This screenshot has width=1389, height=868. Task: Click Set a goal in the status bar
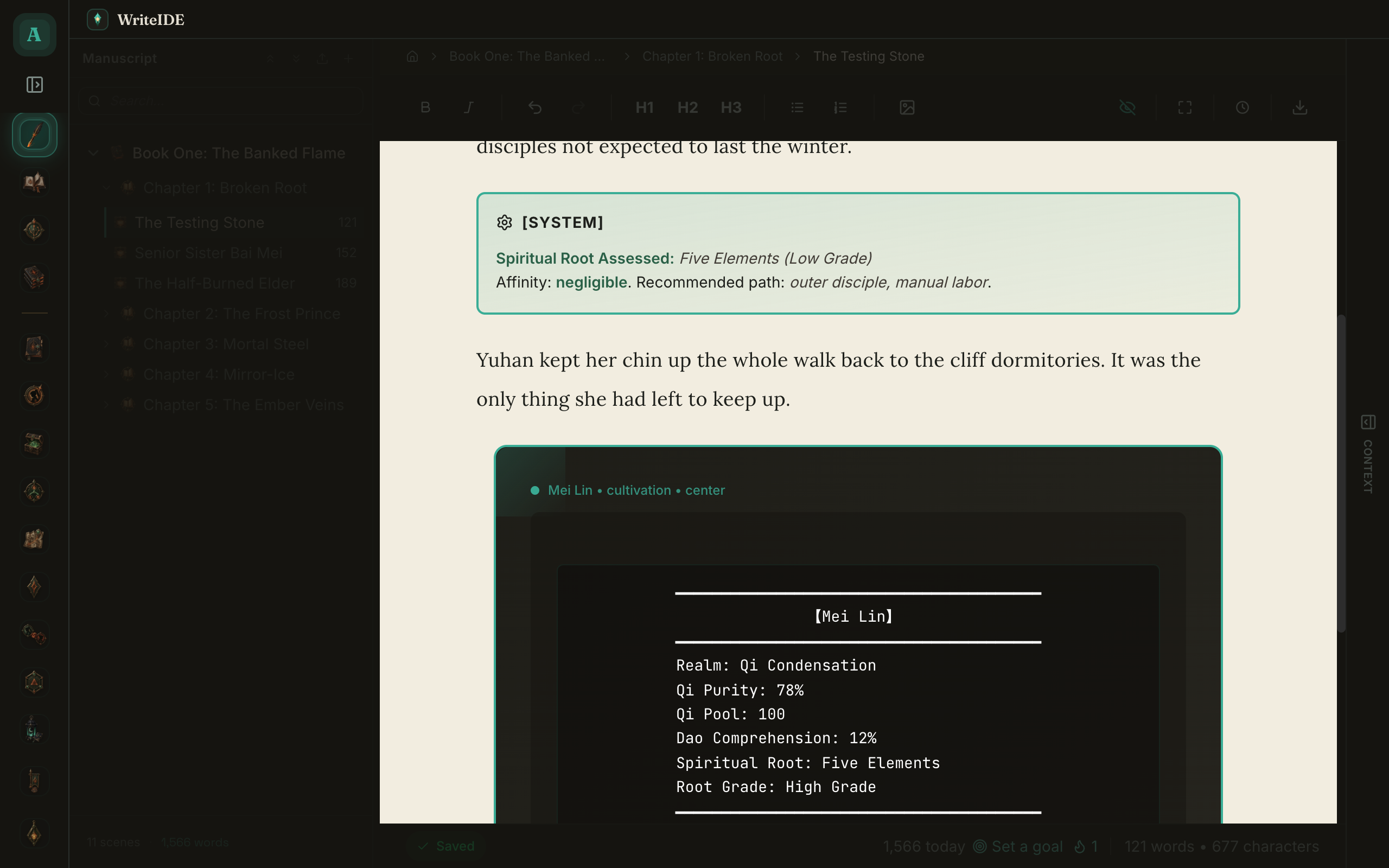1018,846
